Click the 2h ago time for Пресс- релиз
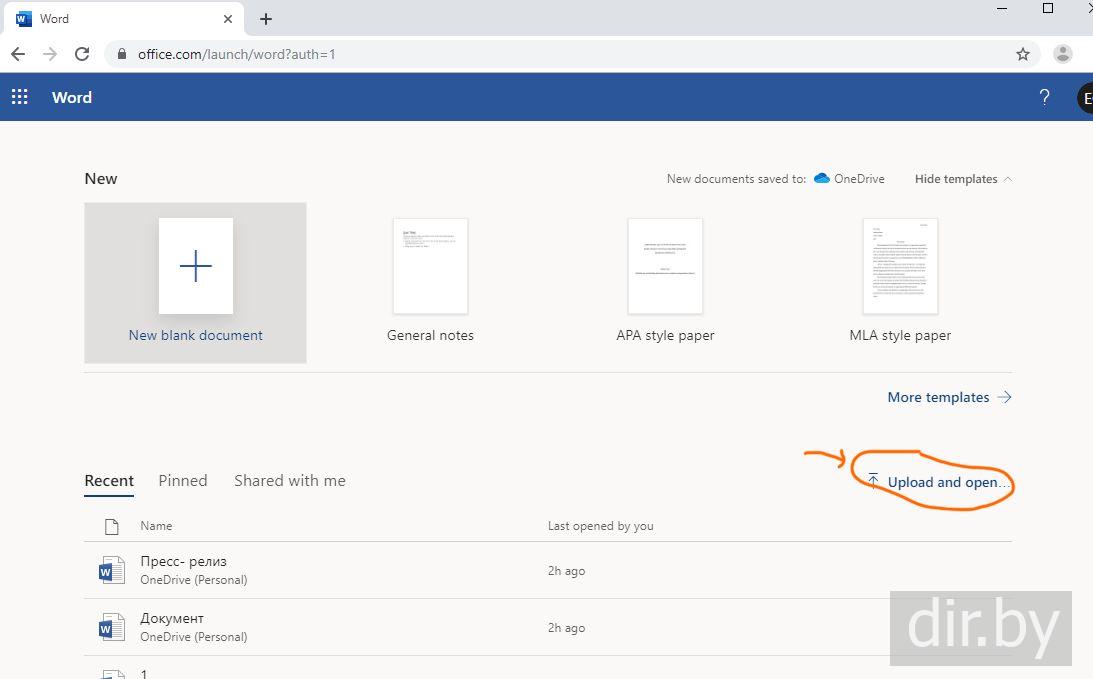 [566, 570]
